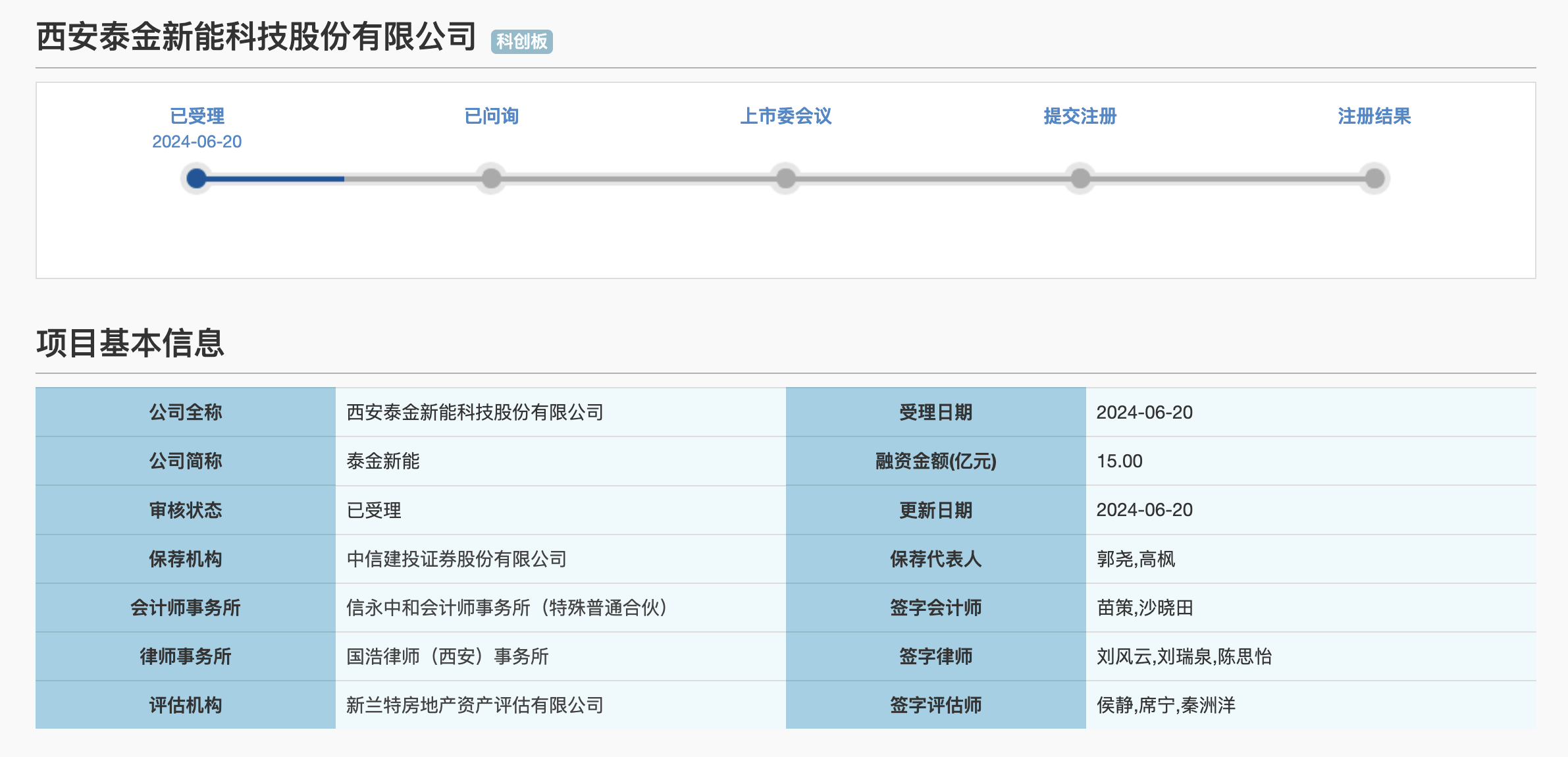1568x757 pixels.
Task: Click the date 2024-06-20 under 已受理 stage
Action: coord(197,142)
